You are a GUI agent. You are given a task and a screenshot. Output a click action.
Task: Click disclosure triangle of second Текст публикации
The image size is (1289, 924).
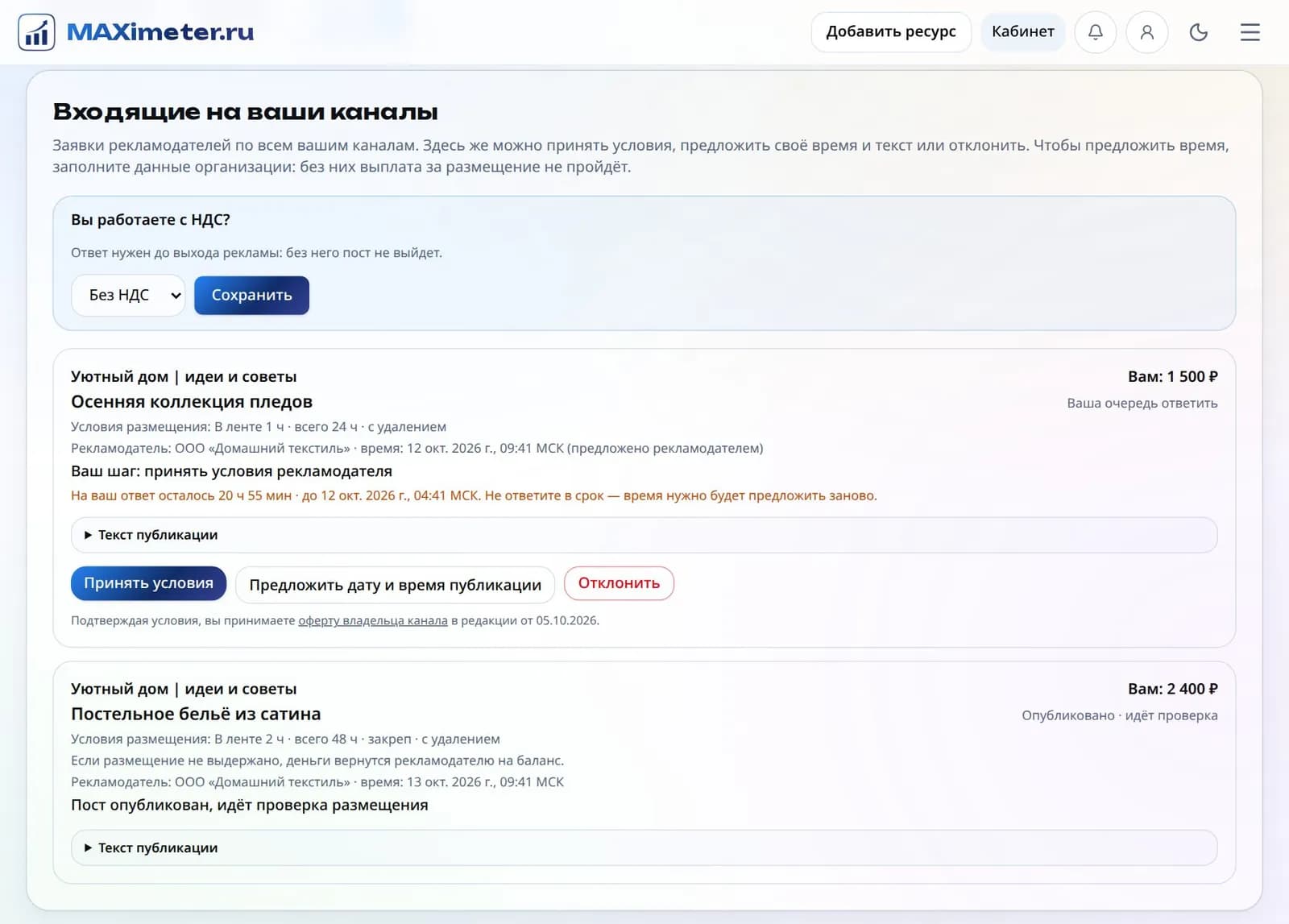pos(89,847)
